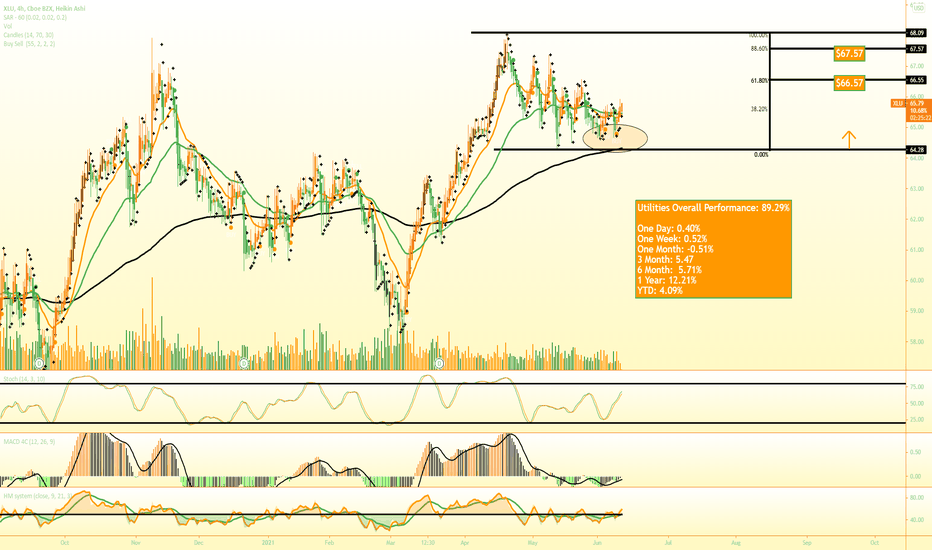
Task: Click the Jun label on the time axis
Action: coord(597,542)
